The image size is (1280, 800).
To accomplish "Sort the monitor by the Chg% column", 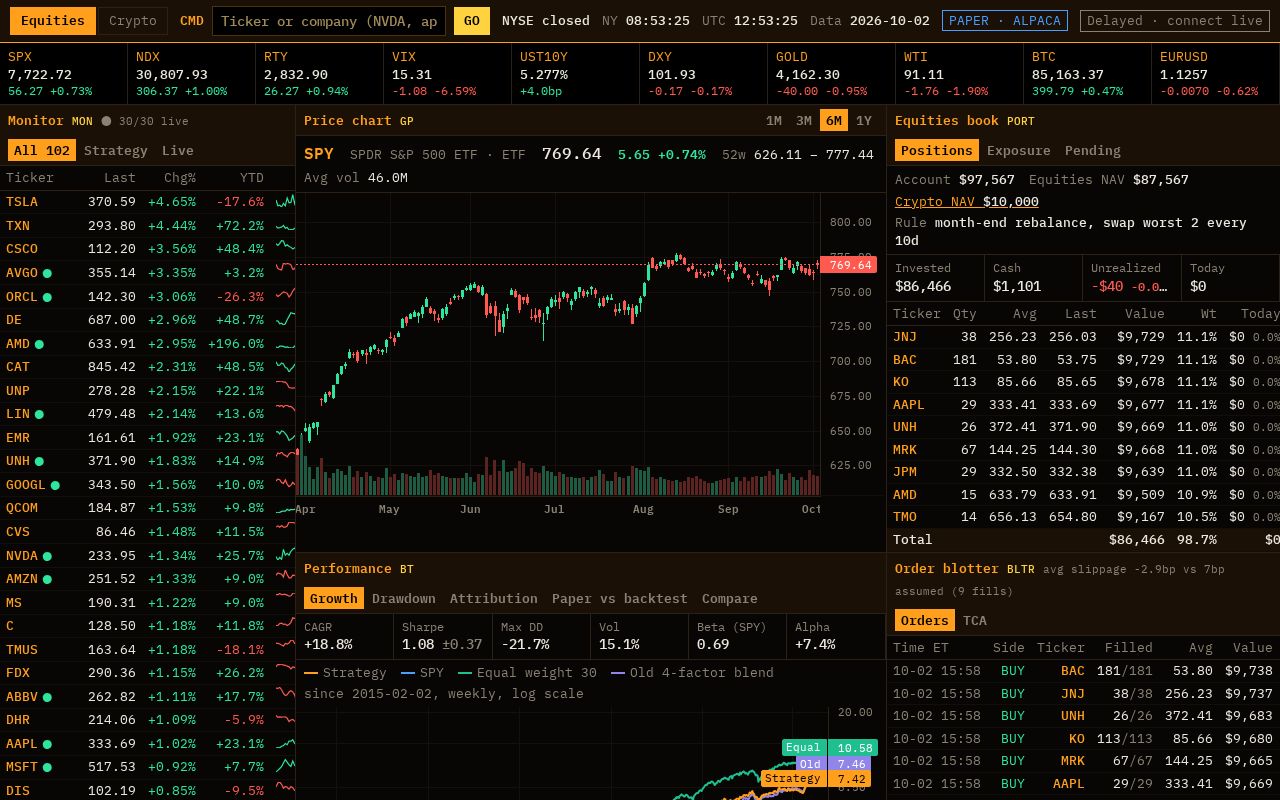I will 180,178.
